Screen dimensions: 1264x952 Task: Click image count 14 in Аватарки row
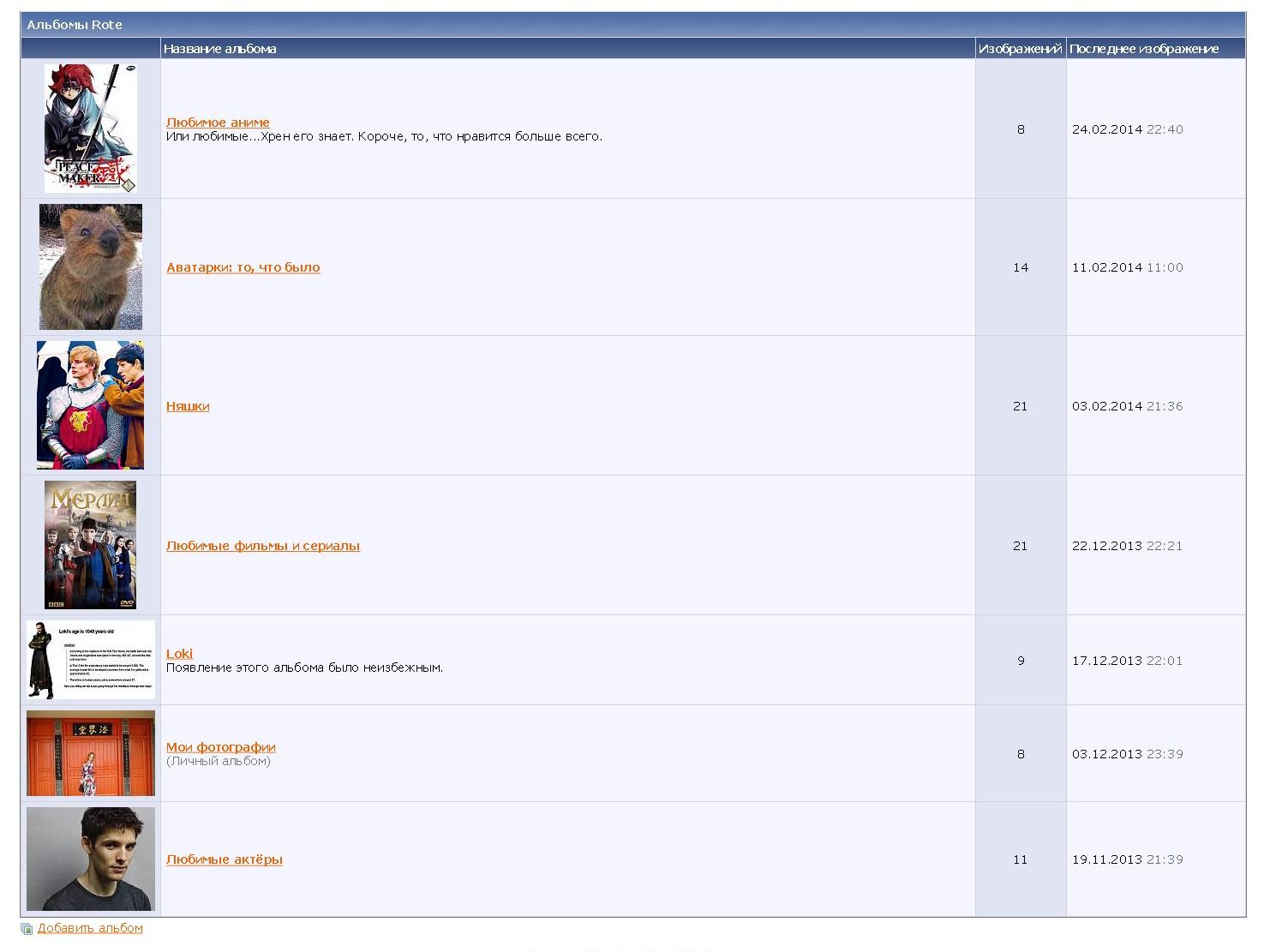[x=1021, y=267]
